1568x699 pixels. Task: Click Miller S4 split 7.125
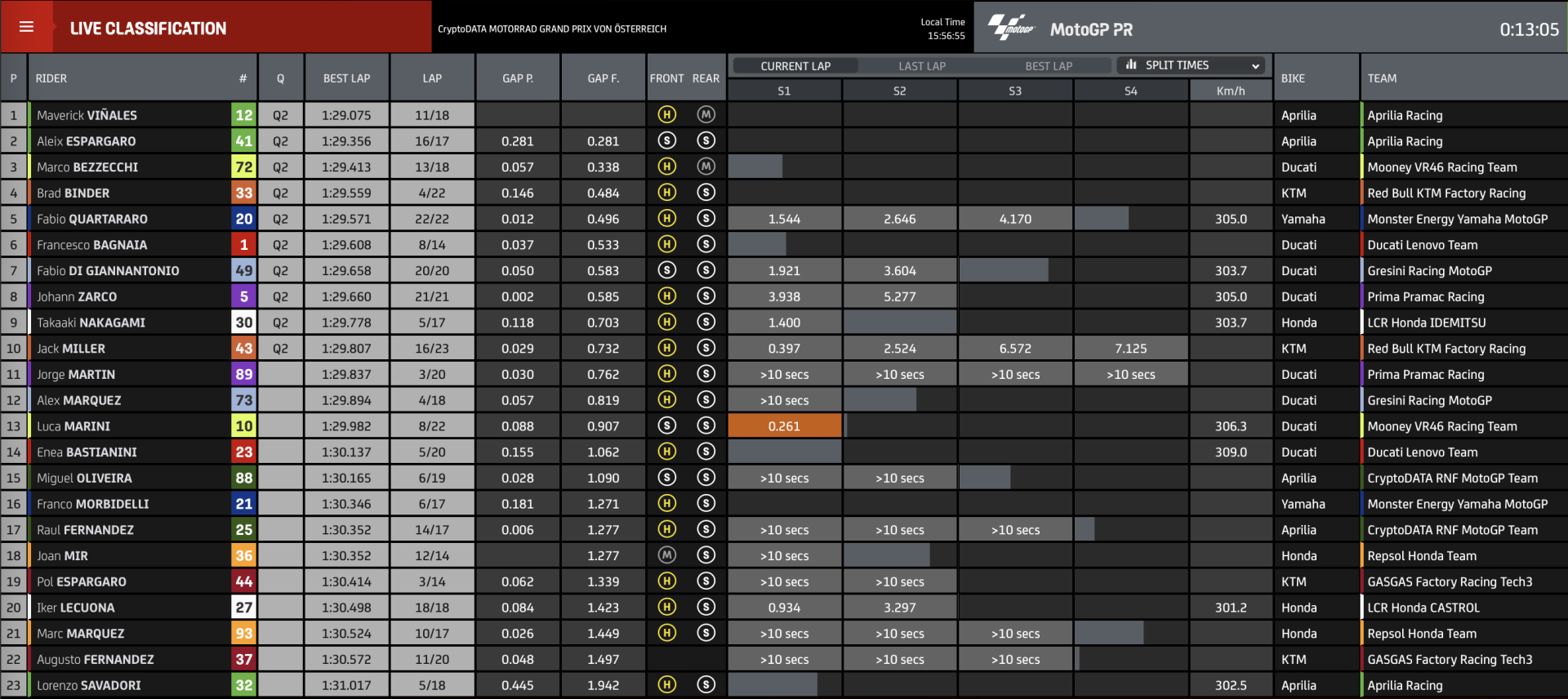point(1130,349)
